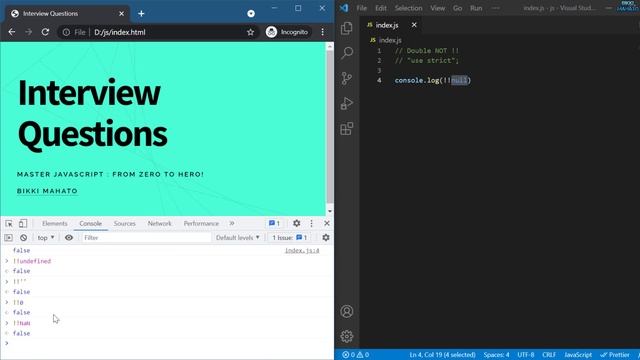View site information icon in address bar
This screenshot has width=640, height=360.
(66, 32)
